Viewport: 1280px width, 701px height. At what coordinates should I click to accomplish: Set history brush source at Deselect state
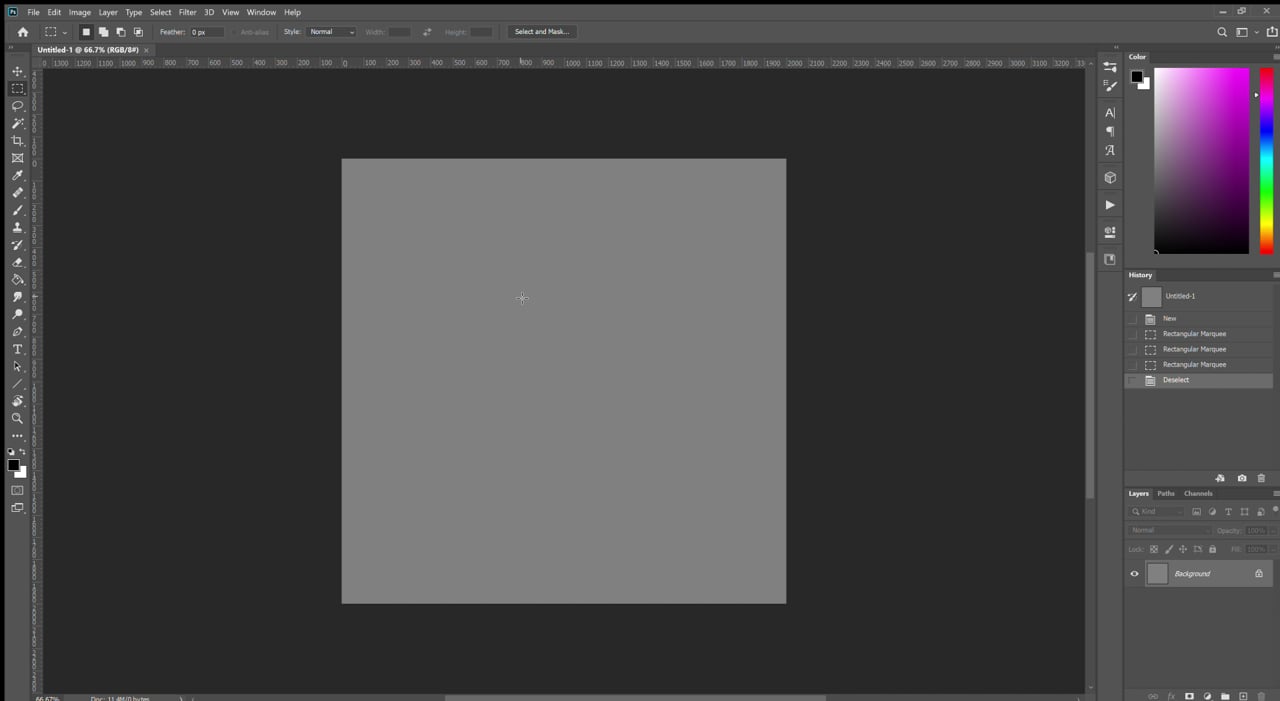click(1132, 381)
